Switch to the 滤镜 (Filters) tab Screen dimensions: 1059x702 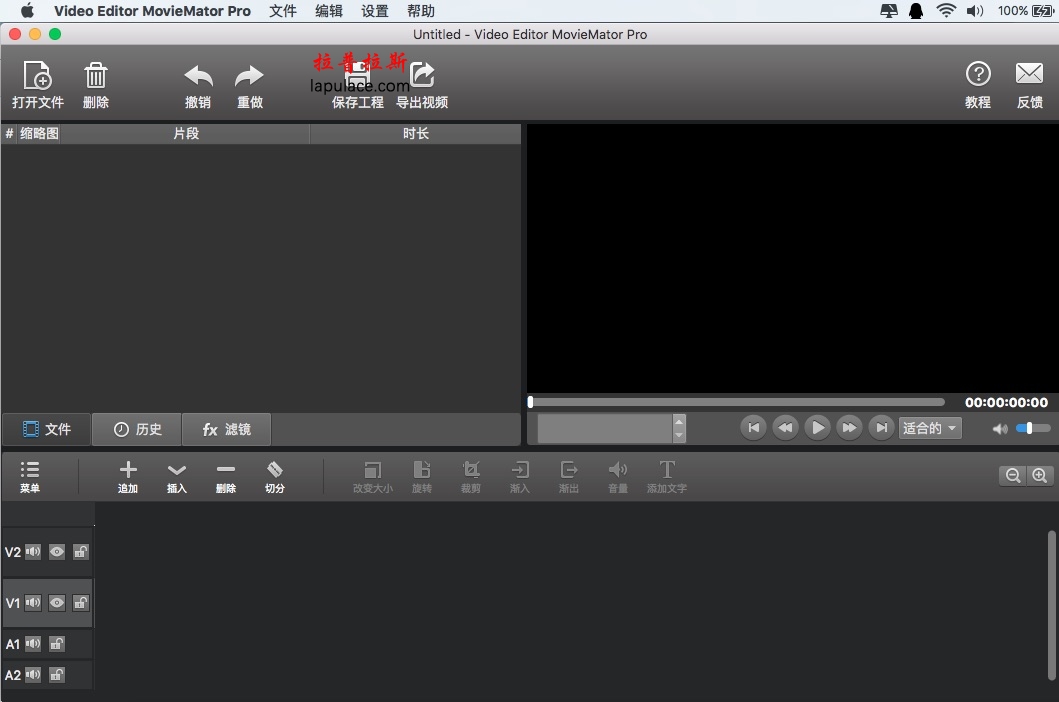(226, 429)
